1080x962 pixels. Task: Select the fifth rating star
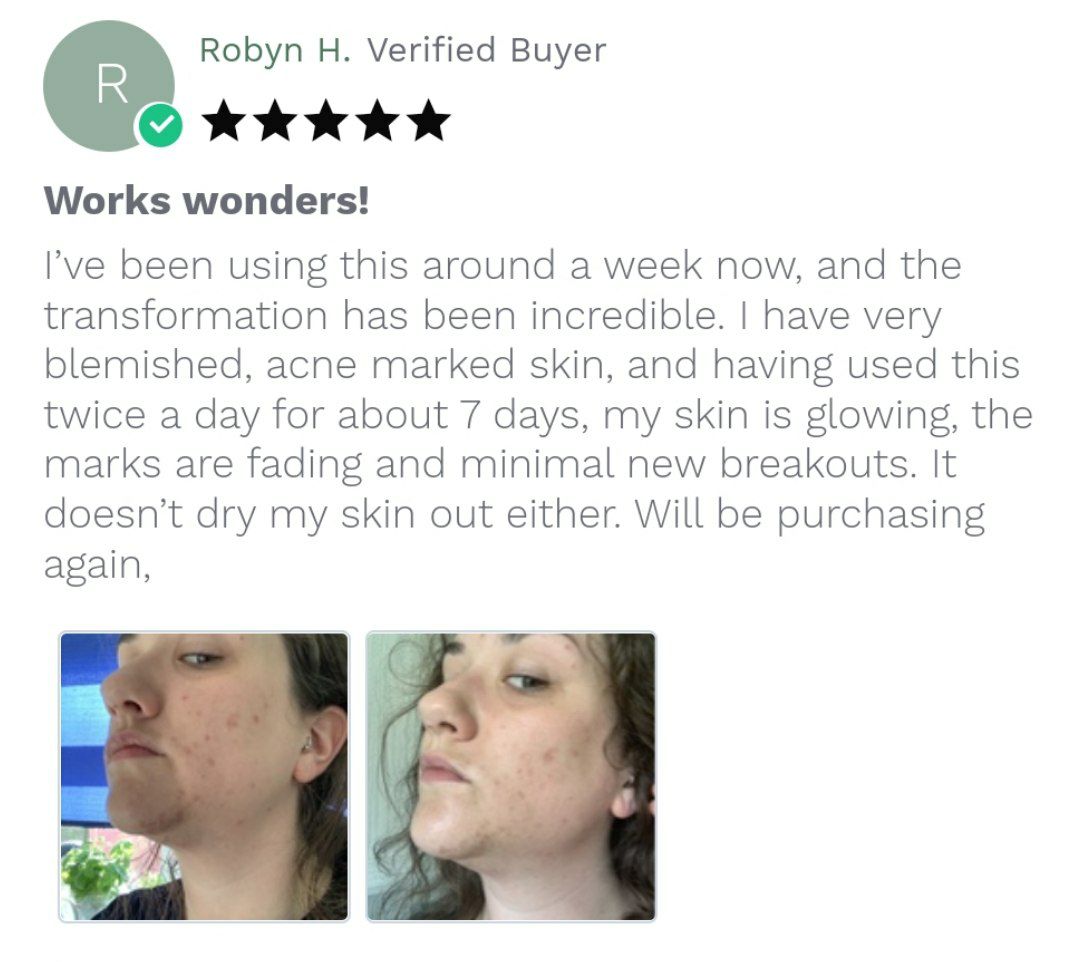(x=430, y=121)
